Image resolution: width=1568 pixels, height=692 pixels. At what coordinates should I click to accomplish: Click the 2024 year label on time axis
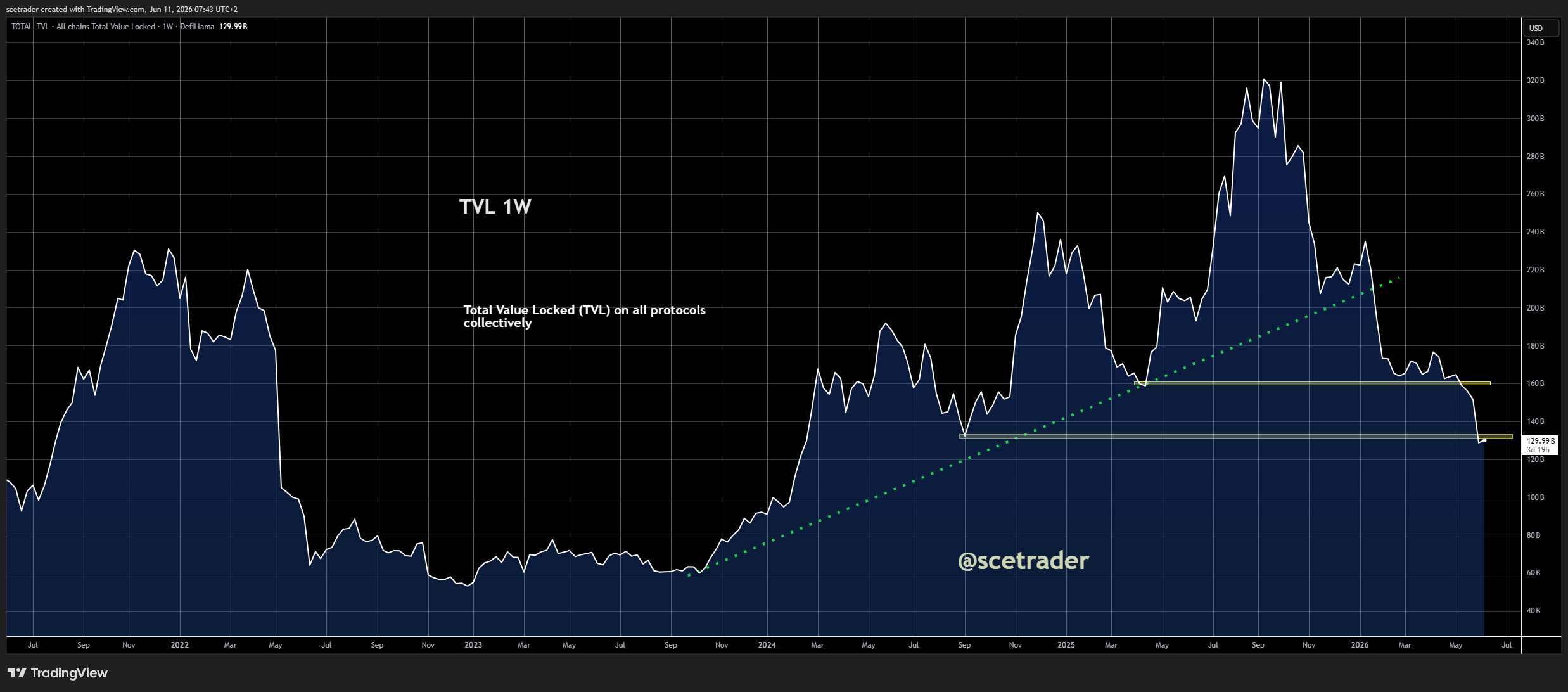[767, 645]
